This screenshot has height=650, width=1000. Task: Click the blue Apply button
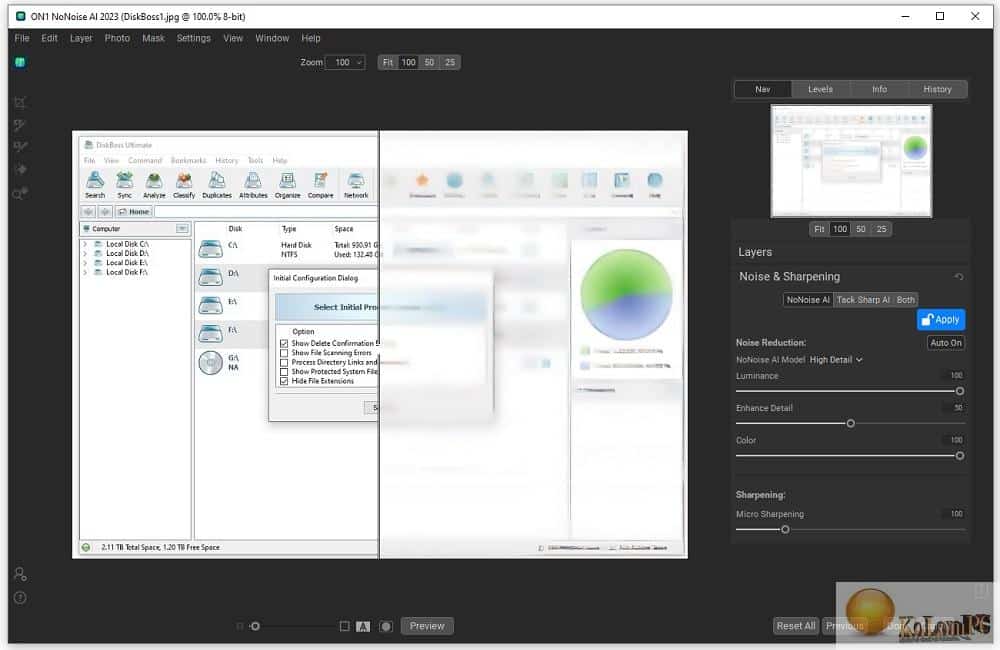tap(941, 320)
